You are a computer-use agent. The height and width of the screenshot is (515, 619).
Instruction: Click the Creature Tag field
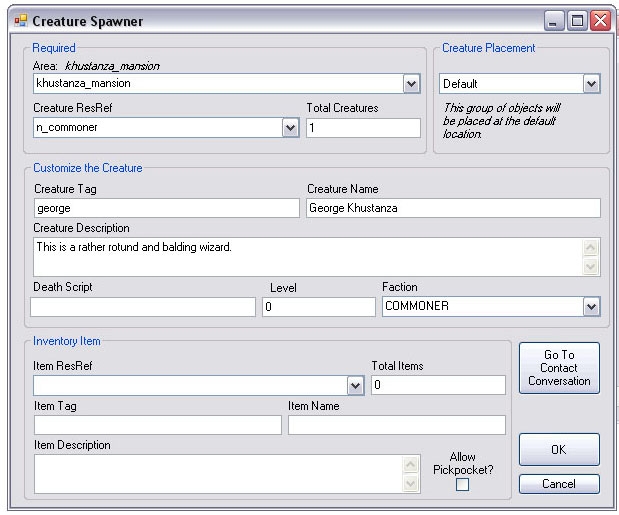coord(166,208)
